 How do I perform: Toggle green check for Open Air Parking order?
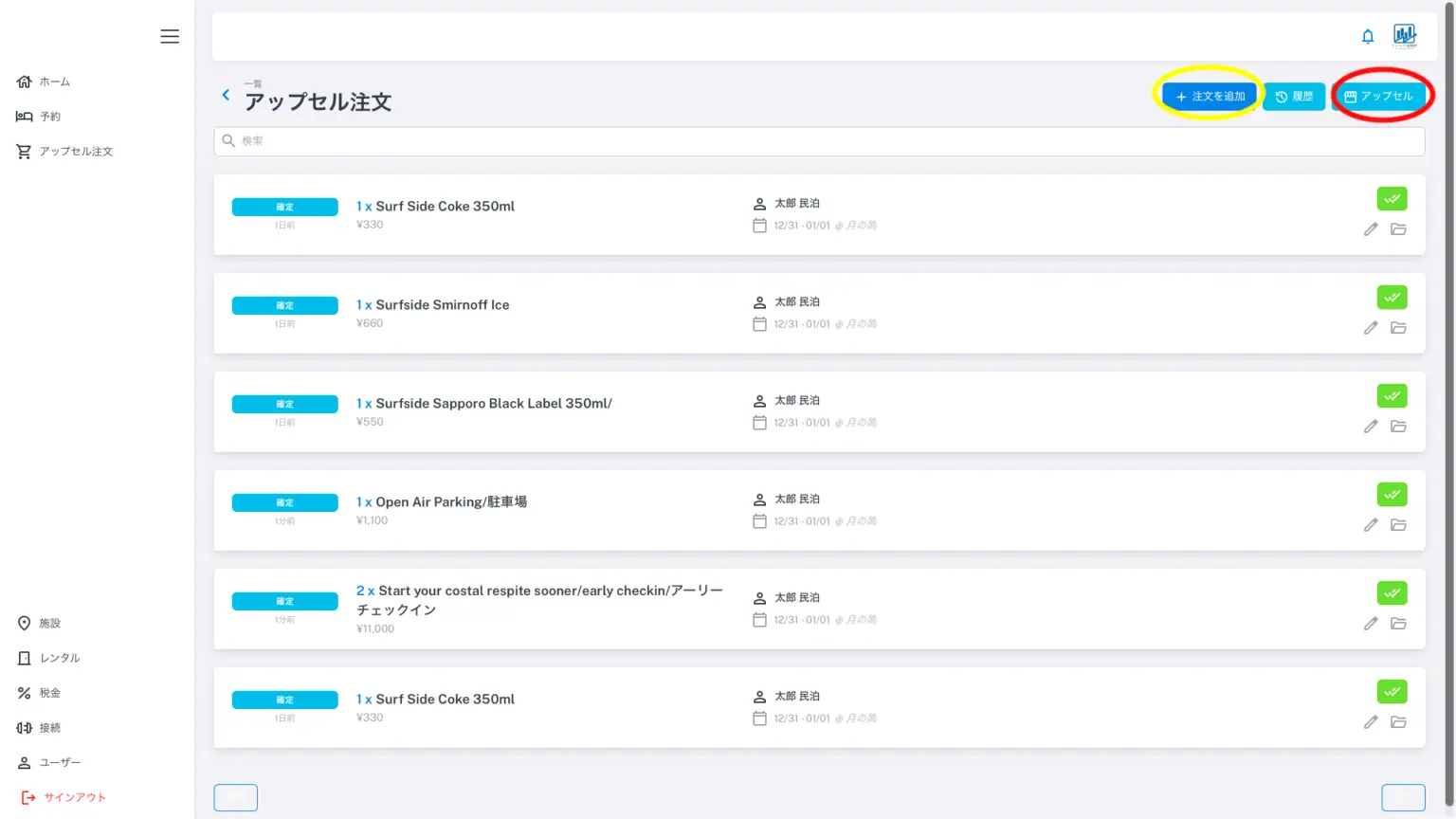pyautogui.click(x=1392, y=495)
